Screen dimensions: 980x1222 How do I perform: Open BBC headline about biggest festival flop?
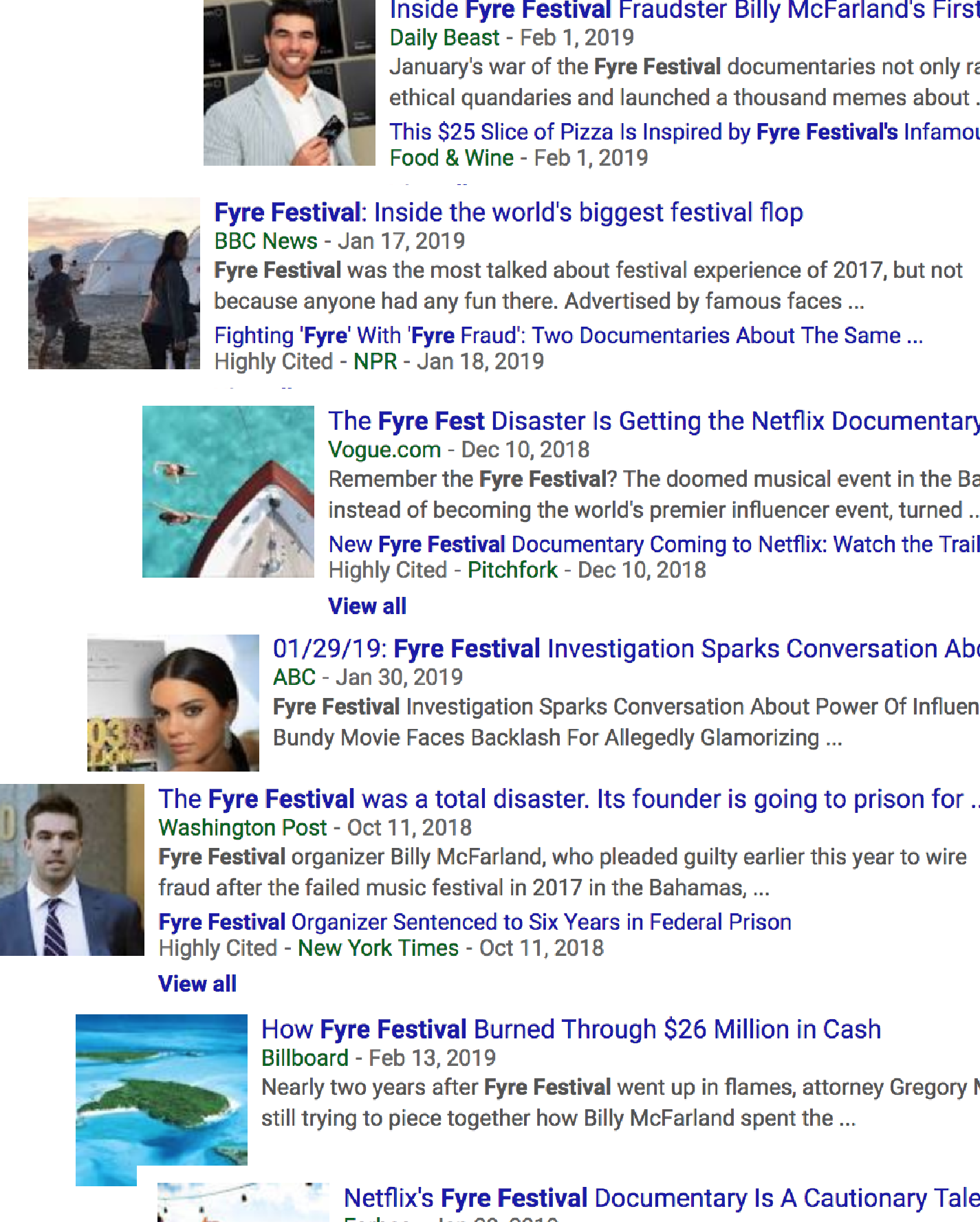[x=508, y=212]
